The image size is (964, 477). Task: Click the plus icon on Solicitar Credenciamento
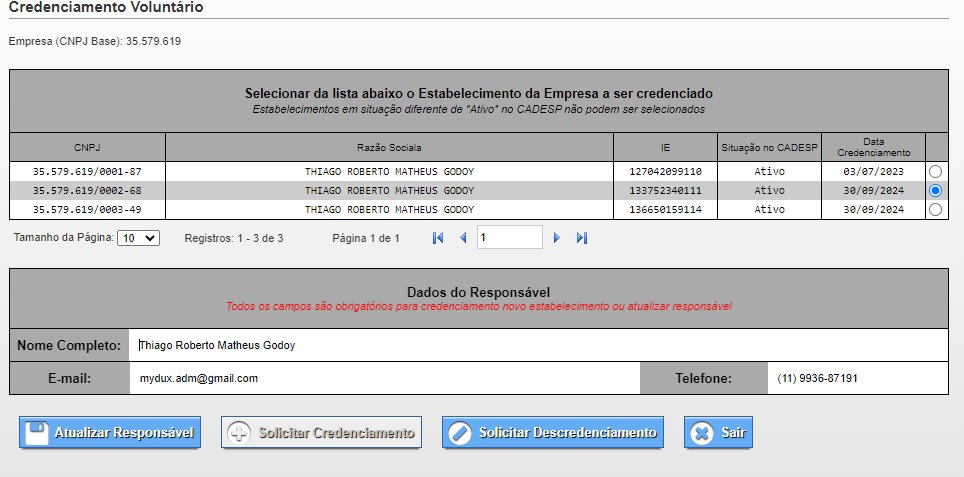[239, 433]
